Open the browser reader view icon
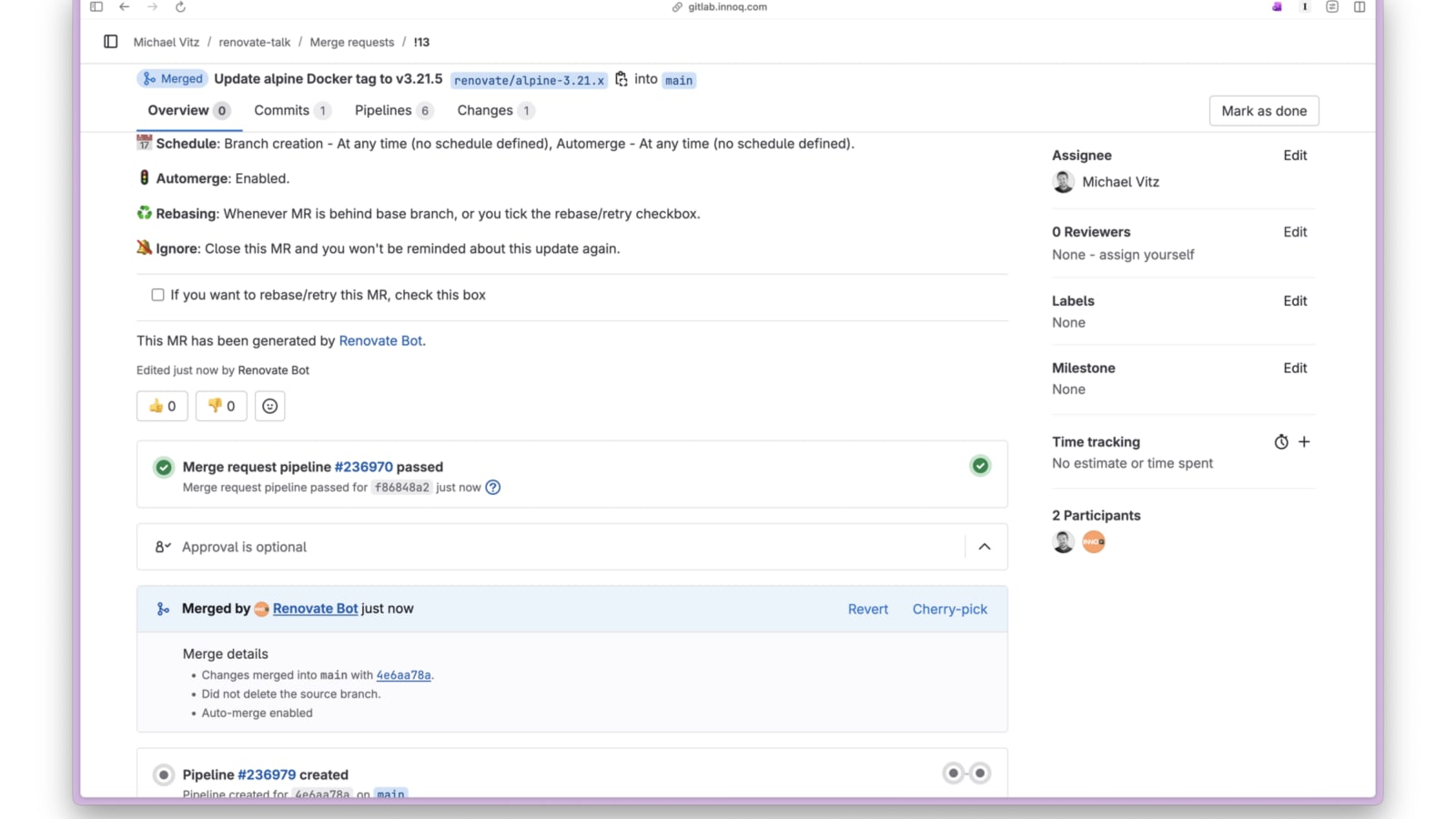The width and height of the screenshot is (1456, 819). [x=1332, y=7]
